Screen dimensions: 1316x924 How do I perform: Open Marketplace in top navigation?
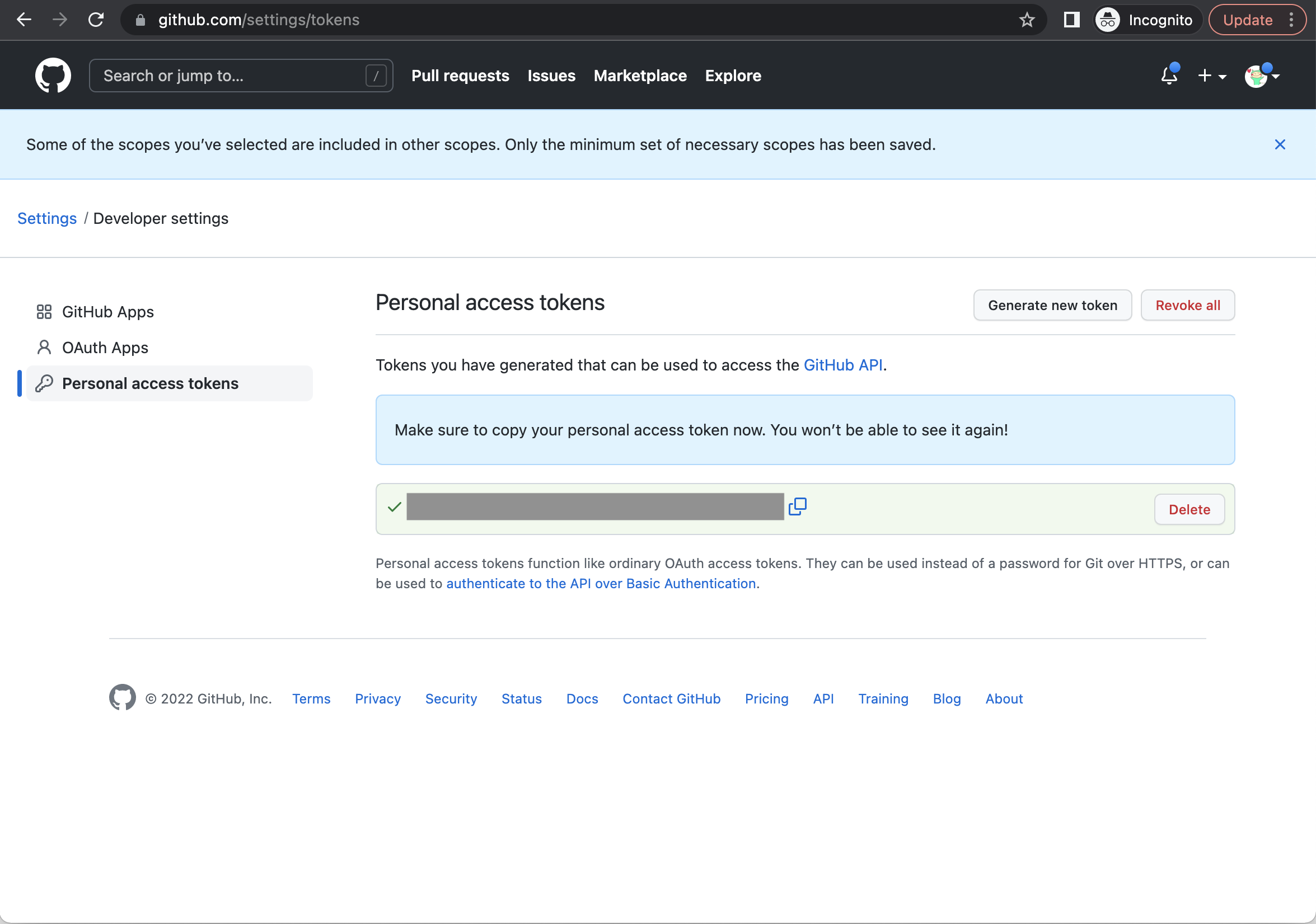click(x=640, y=76)
